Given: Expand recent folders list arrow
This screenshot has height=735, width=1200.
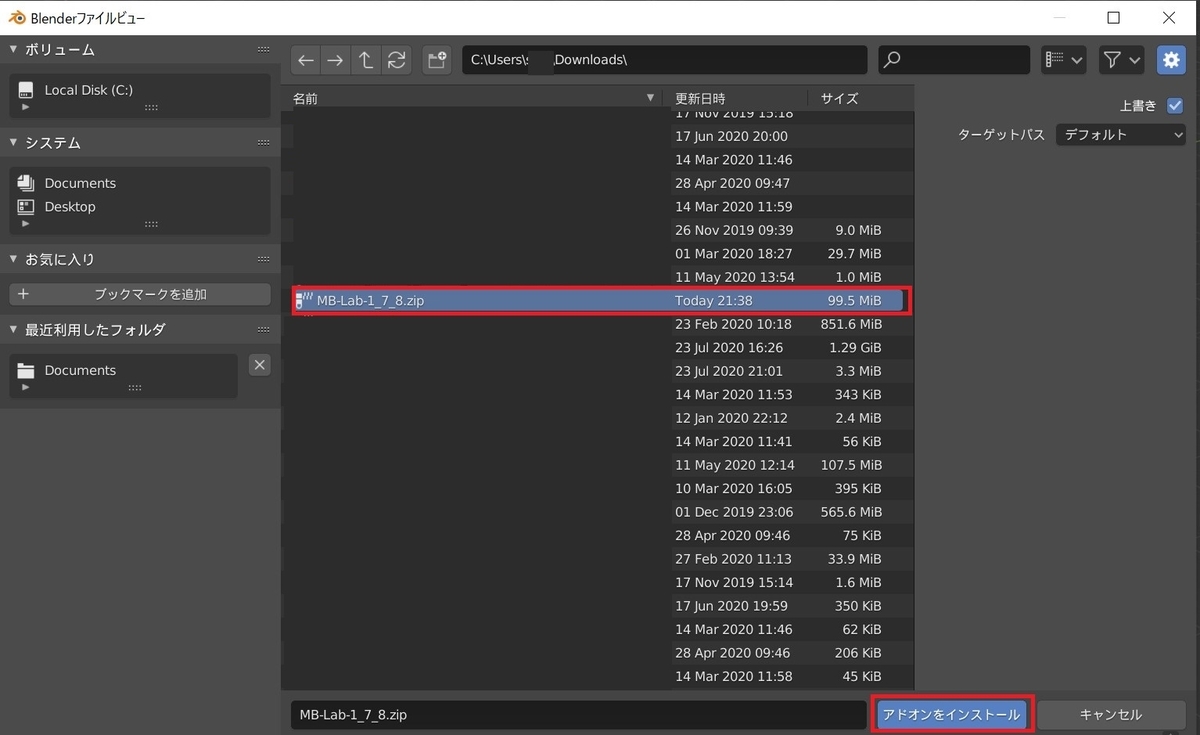Looking at the screenshot, I should (26, 387).
